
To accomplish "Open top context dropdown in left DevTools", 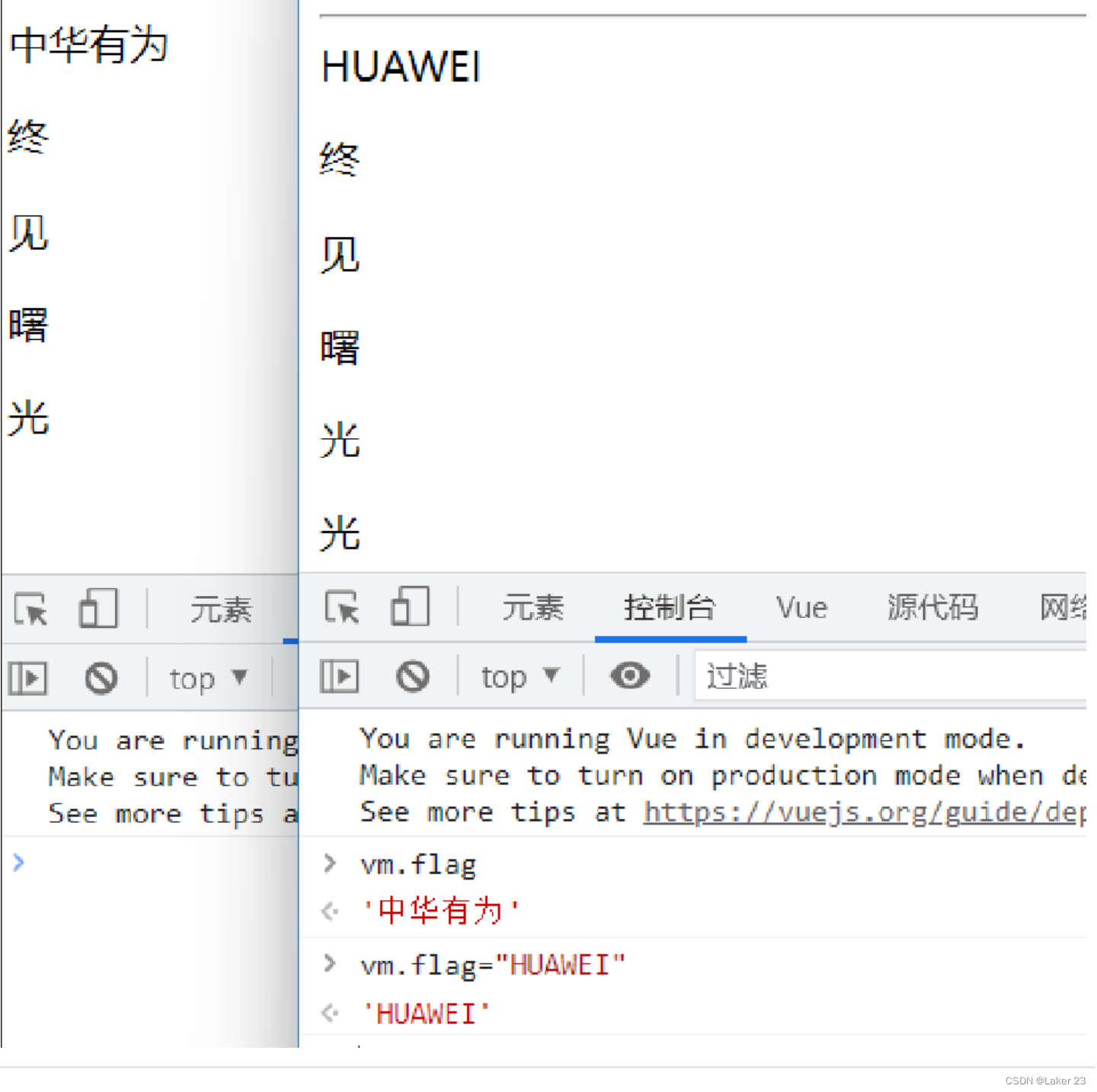I will coord(208,677).
